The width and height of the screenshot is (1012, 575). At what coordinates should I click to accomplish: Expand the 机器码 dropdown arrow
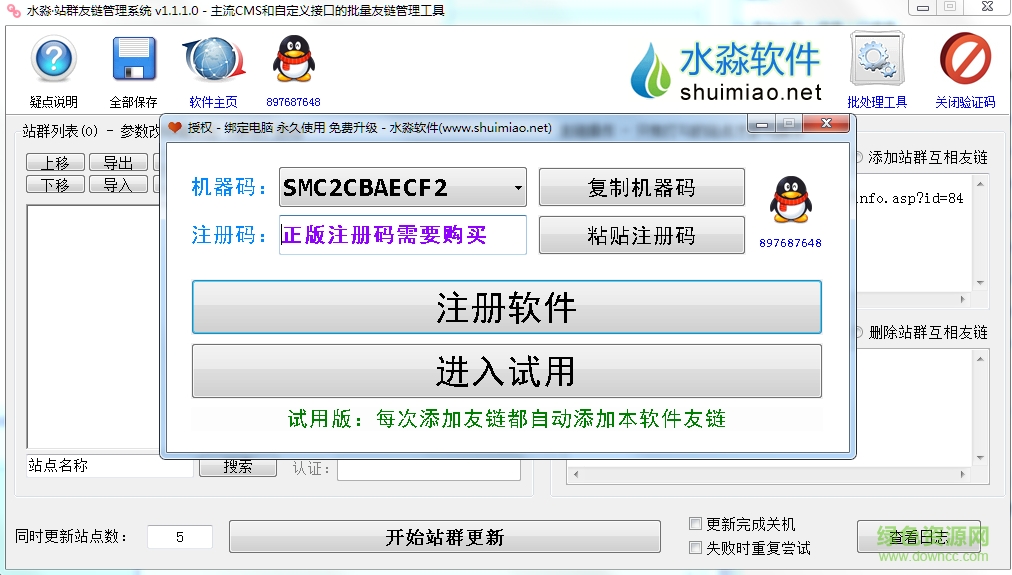518,188
